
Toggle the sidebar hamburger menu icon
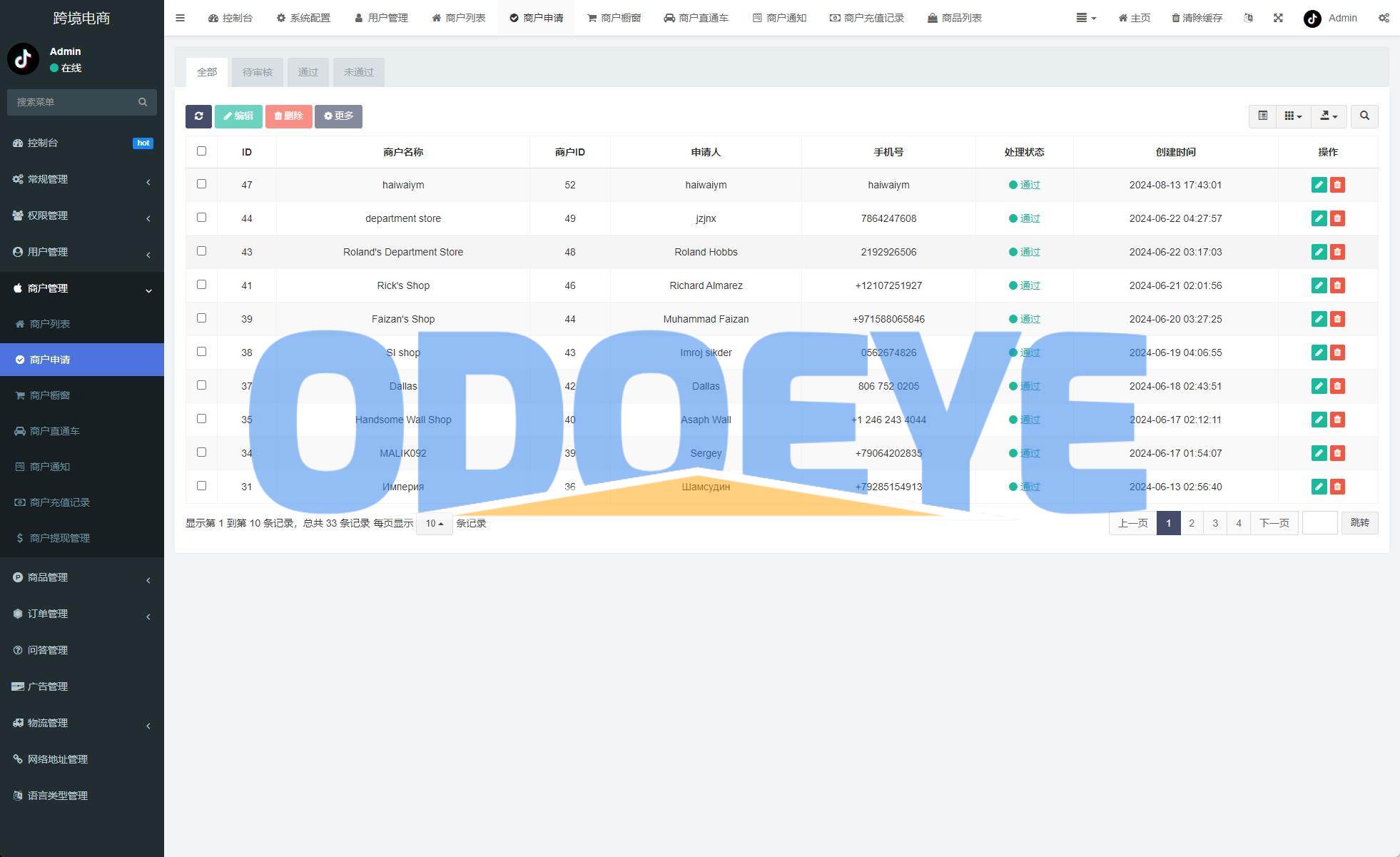pos(180,18)
